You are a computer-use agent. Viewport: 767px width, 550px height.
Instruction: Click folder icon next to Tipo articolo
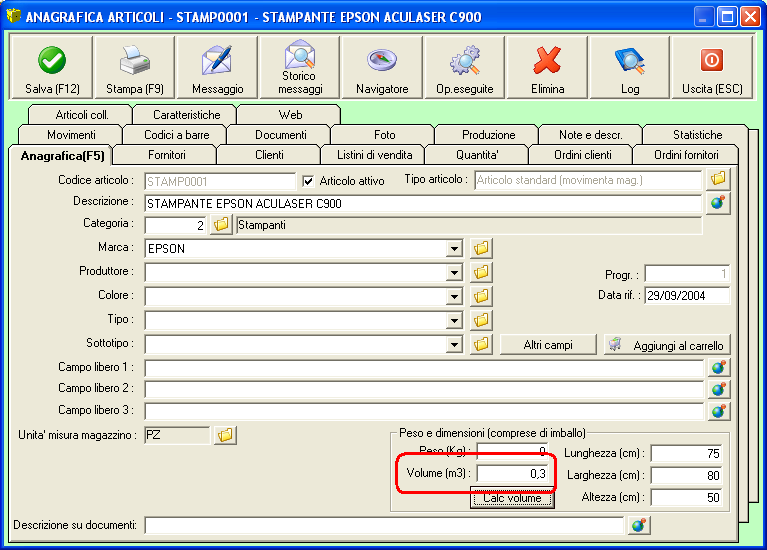(x=718, y=179)
